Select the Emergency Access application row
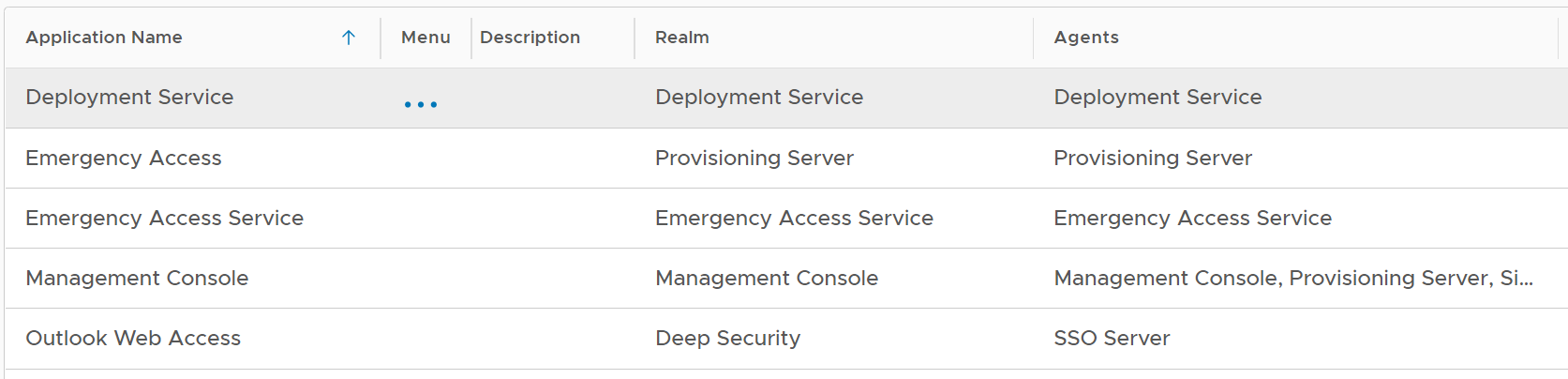Viewport: 1568px width, 379px height. [x=124, y=159]
